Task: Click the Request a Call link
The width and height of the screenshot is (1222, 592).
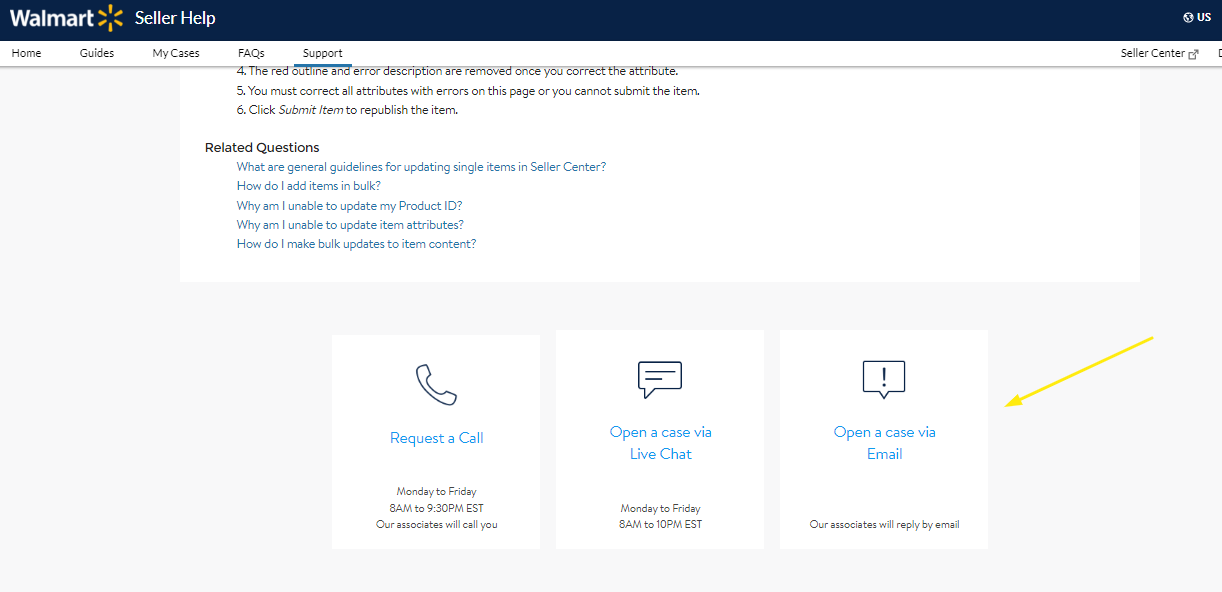Action: pyautogui.click(x=436, y=438)
